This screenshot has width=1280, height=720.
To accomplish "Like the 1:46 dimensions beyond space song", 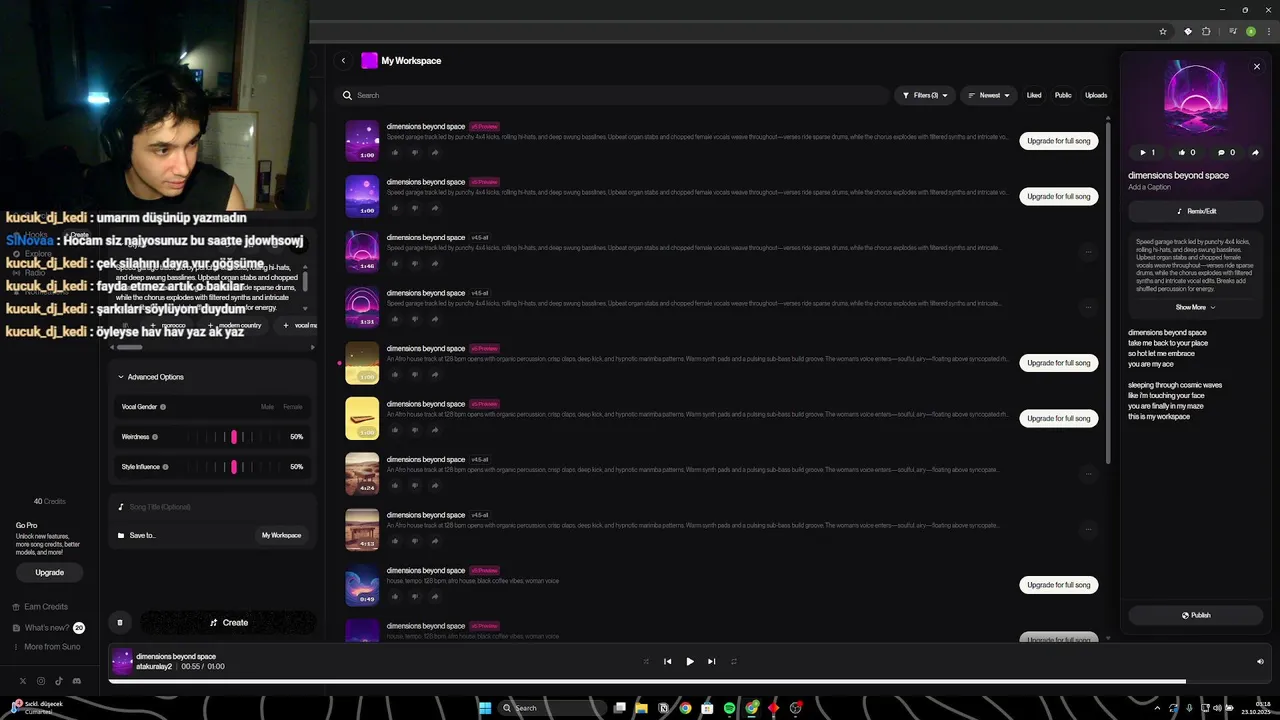I will pyautogui.click(x=395, y=263).
